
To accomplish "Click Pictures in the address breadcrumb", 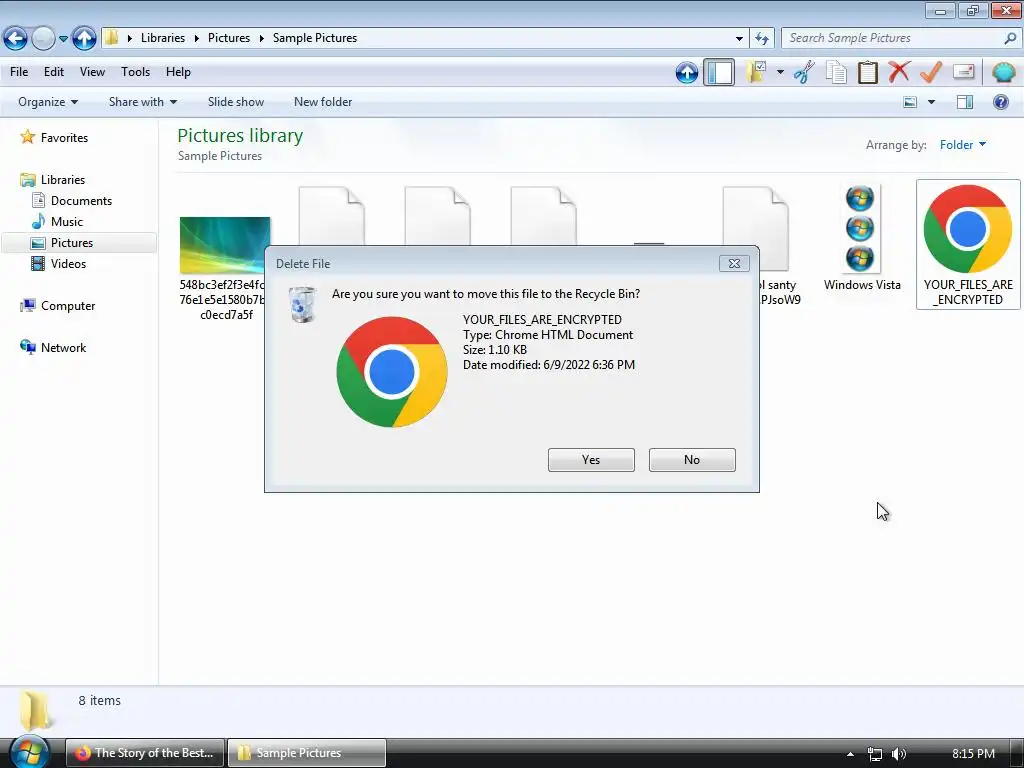I will [229, 38].
